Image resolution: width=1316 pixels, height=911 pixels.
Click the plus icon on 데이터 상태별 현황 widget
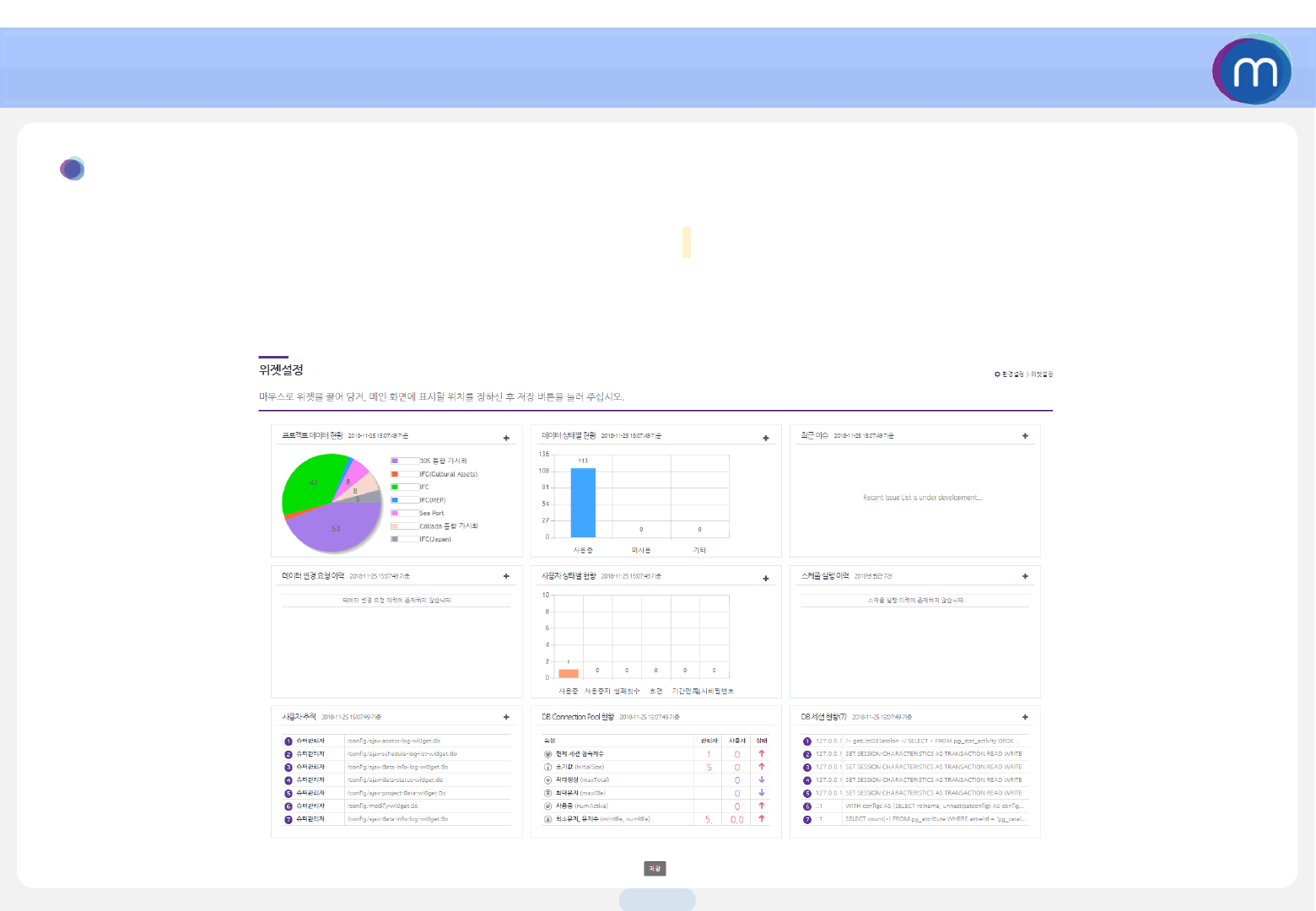(766, 438)
